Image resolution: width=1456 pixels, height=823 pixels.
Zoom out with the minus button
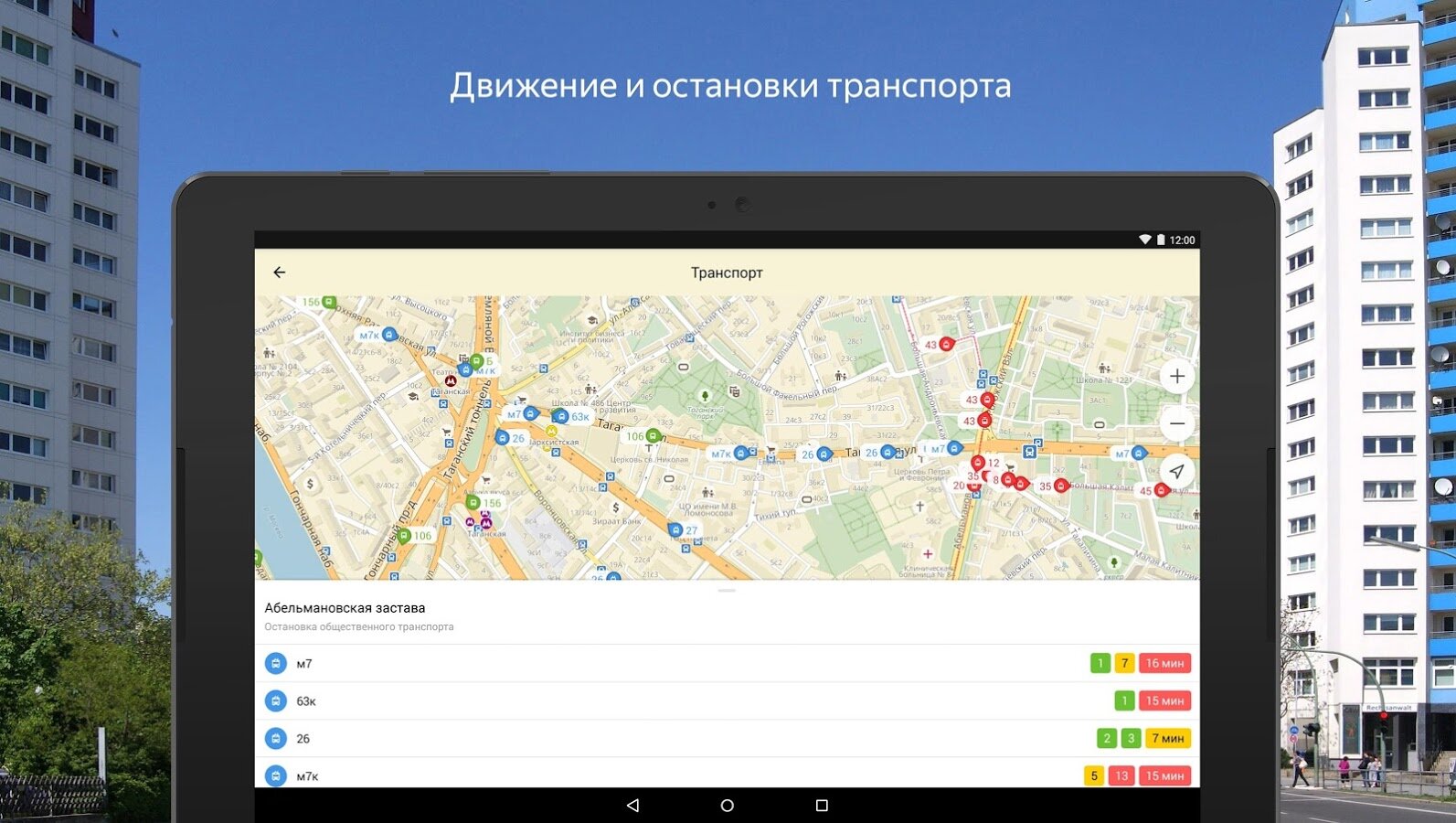click(x=1177, y=424)
